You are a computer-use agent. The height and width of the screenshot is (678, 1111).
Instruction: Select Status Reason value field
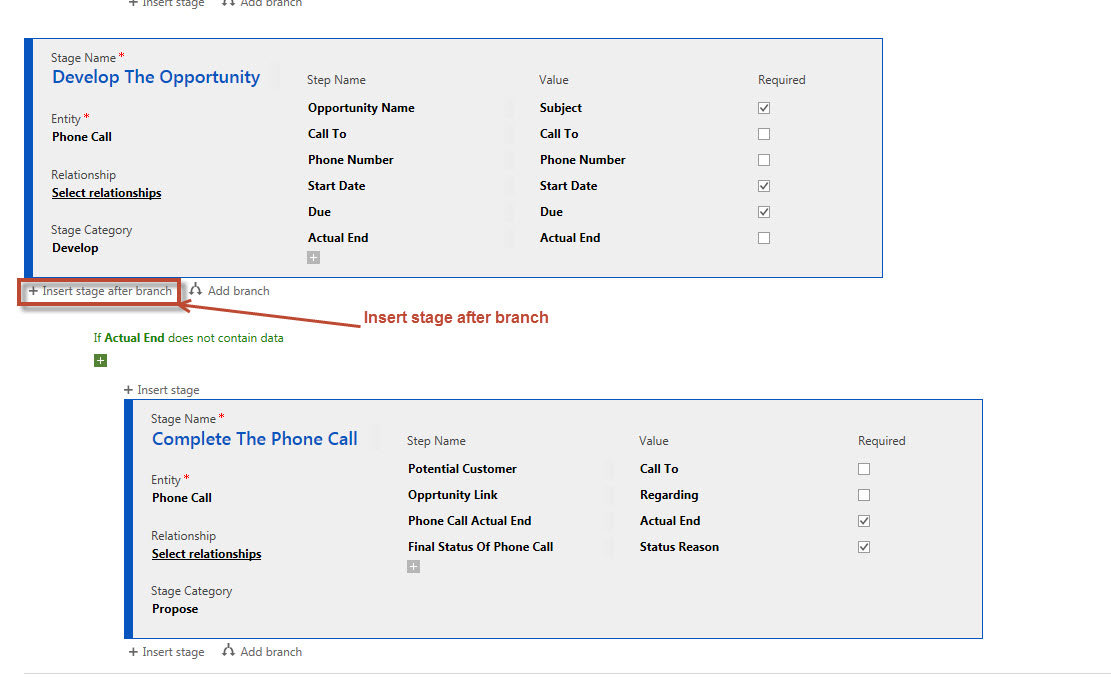click(x=679, y=547)
